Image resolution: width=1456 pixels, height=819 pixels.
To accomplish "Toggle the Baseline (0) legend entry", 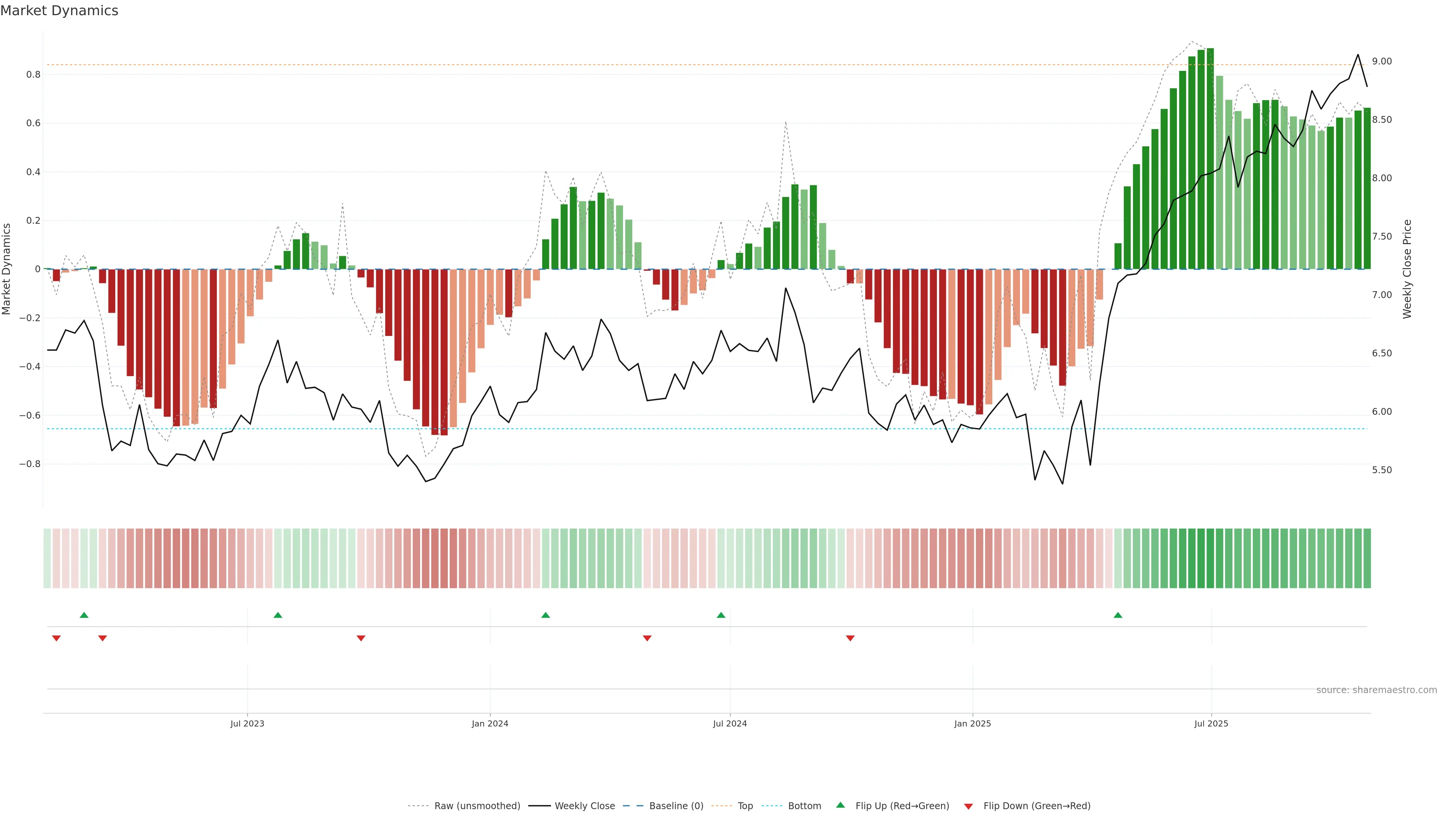I will point(676,806).
